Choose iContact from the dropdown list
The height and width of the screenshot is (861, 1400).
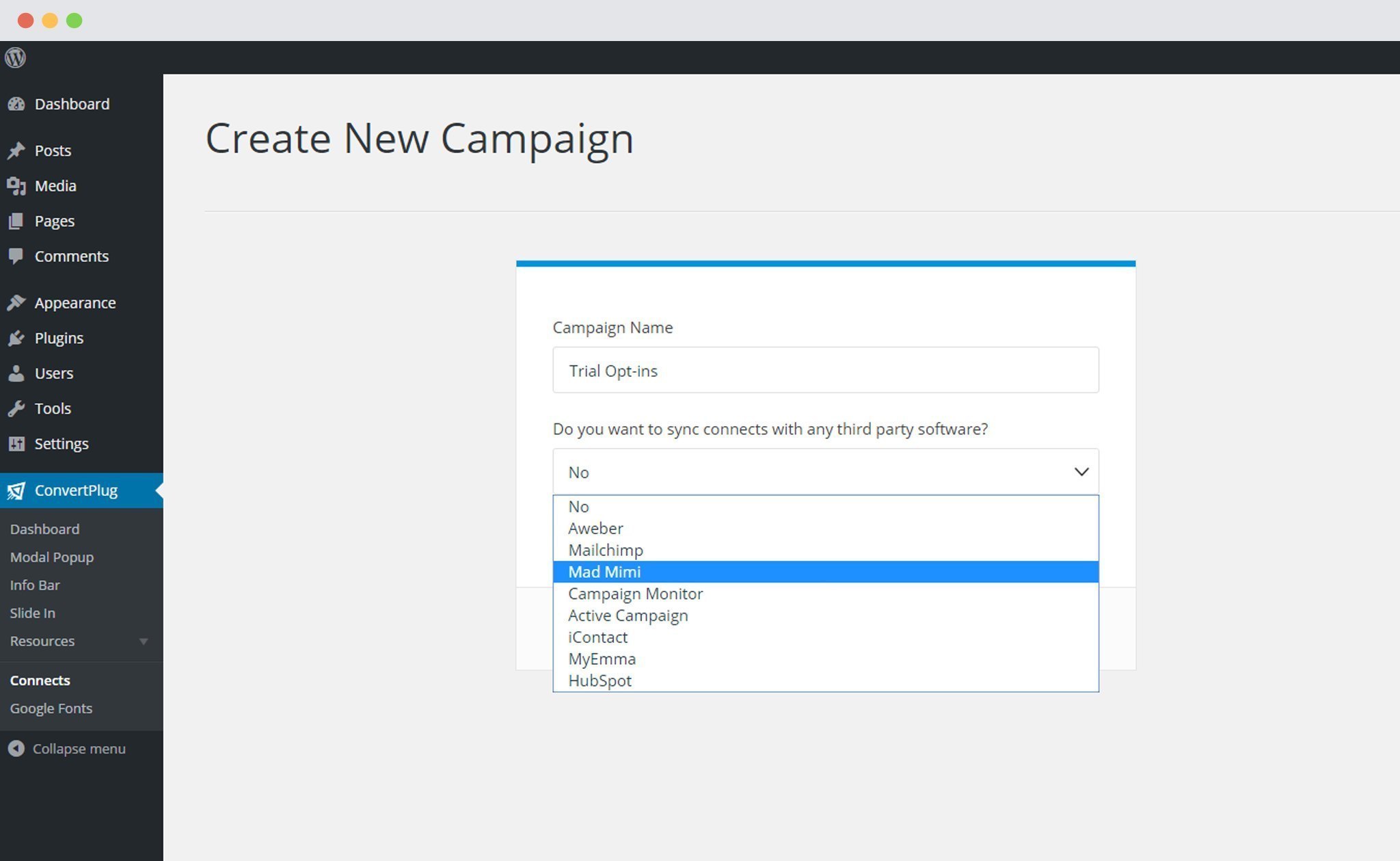point(826,637)
